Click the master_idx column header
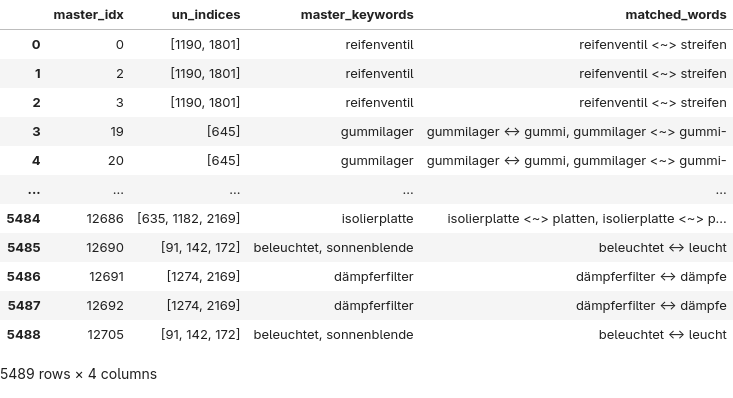The width and height of the screenshot is (733, 398). pos(88,15)
